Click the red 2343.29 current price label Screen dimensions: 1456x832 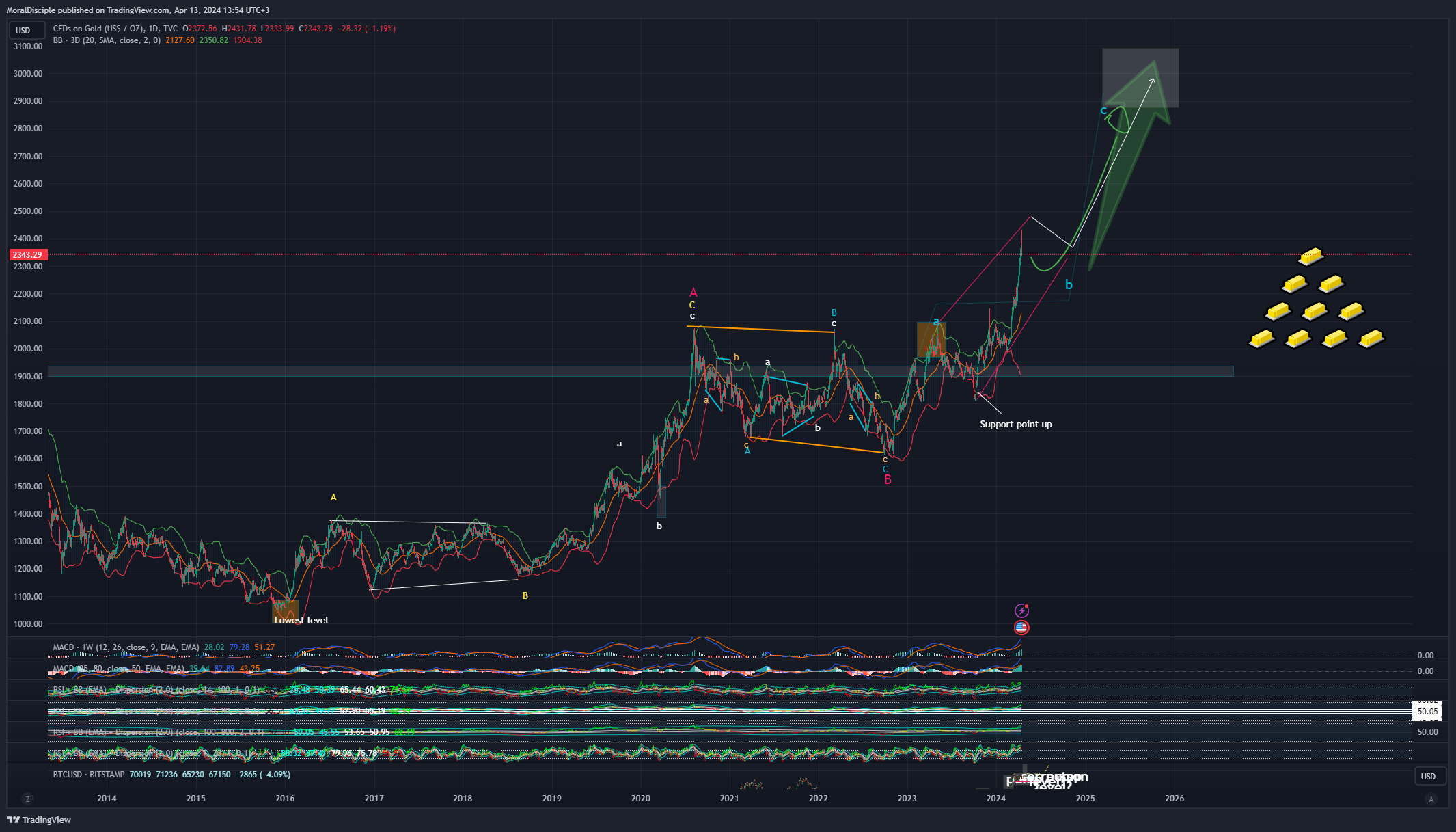click(x=27, y=255)
